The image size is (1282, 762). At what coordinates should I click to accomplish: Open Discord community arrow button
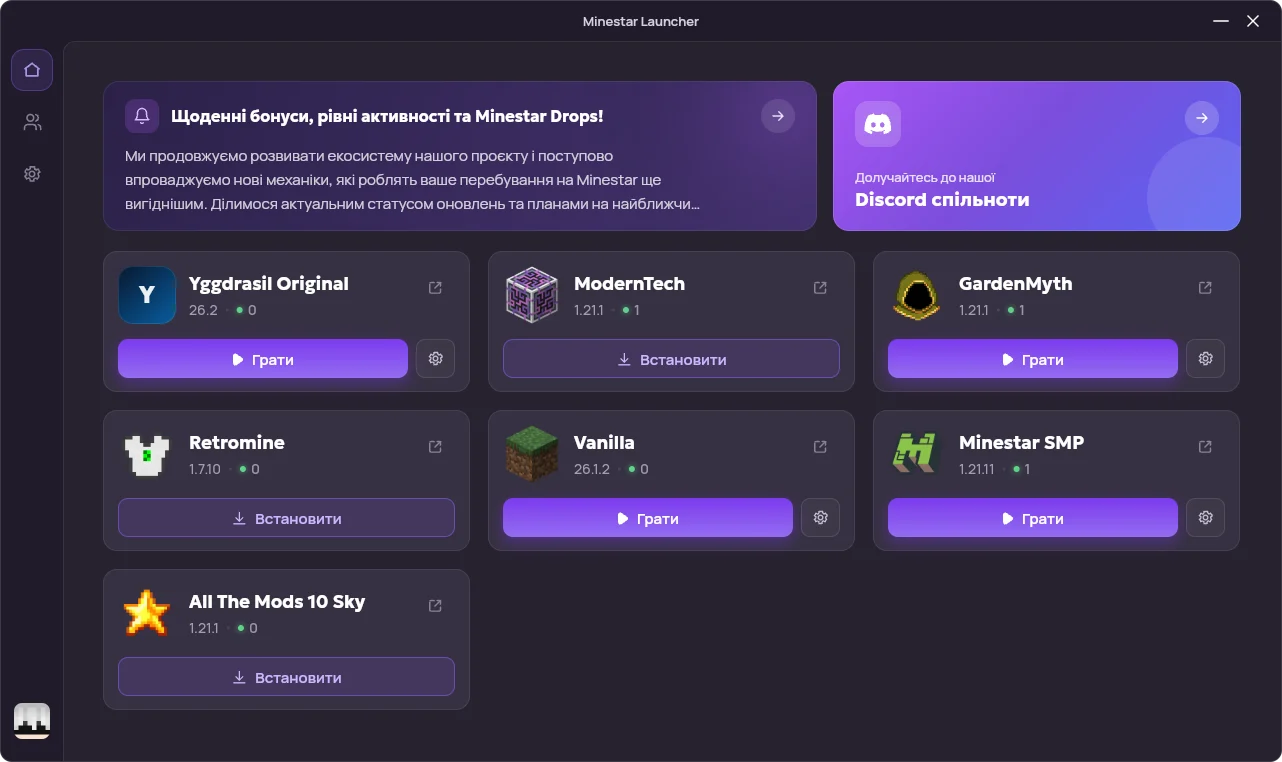[x=1202, y=118]
